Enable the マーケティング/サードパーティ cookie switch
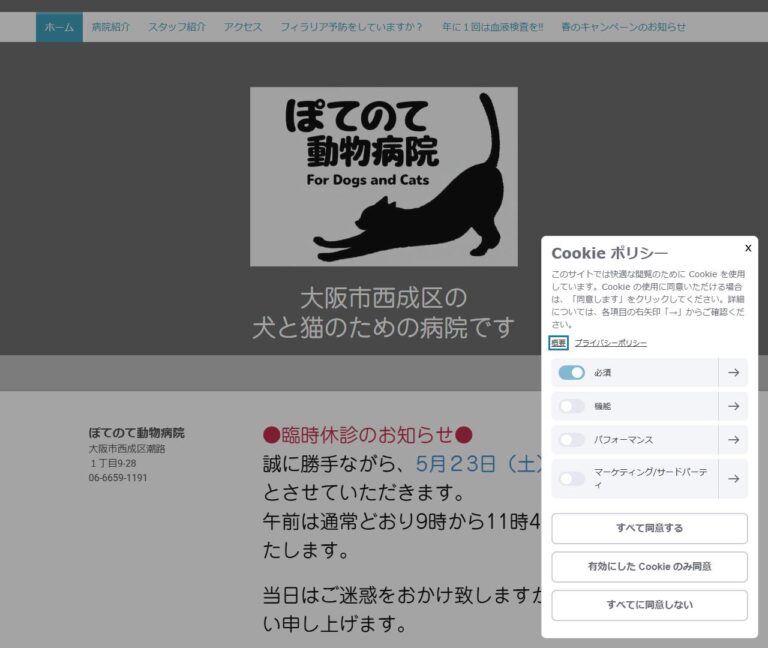The image size is (768, 648). tap(572, 479)
